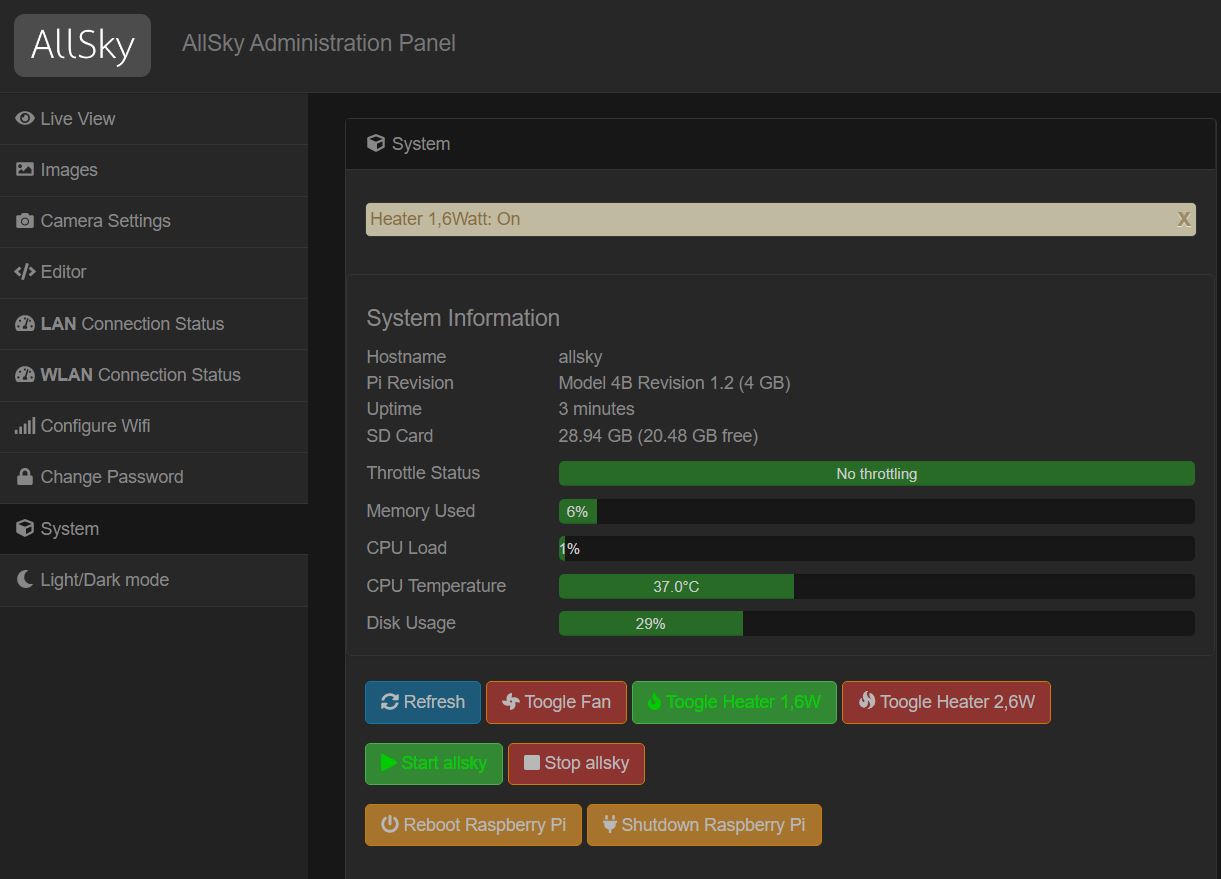Click the Disk Usage label
This screenshot has height=879, width=1221.
click(411, 623)
